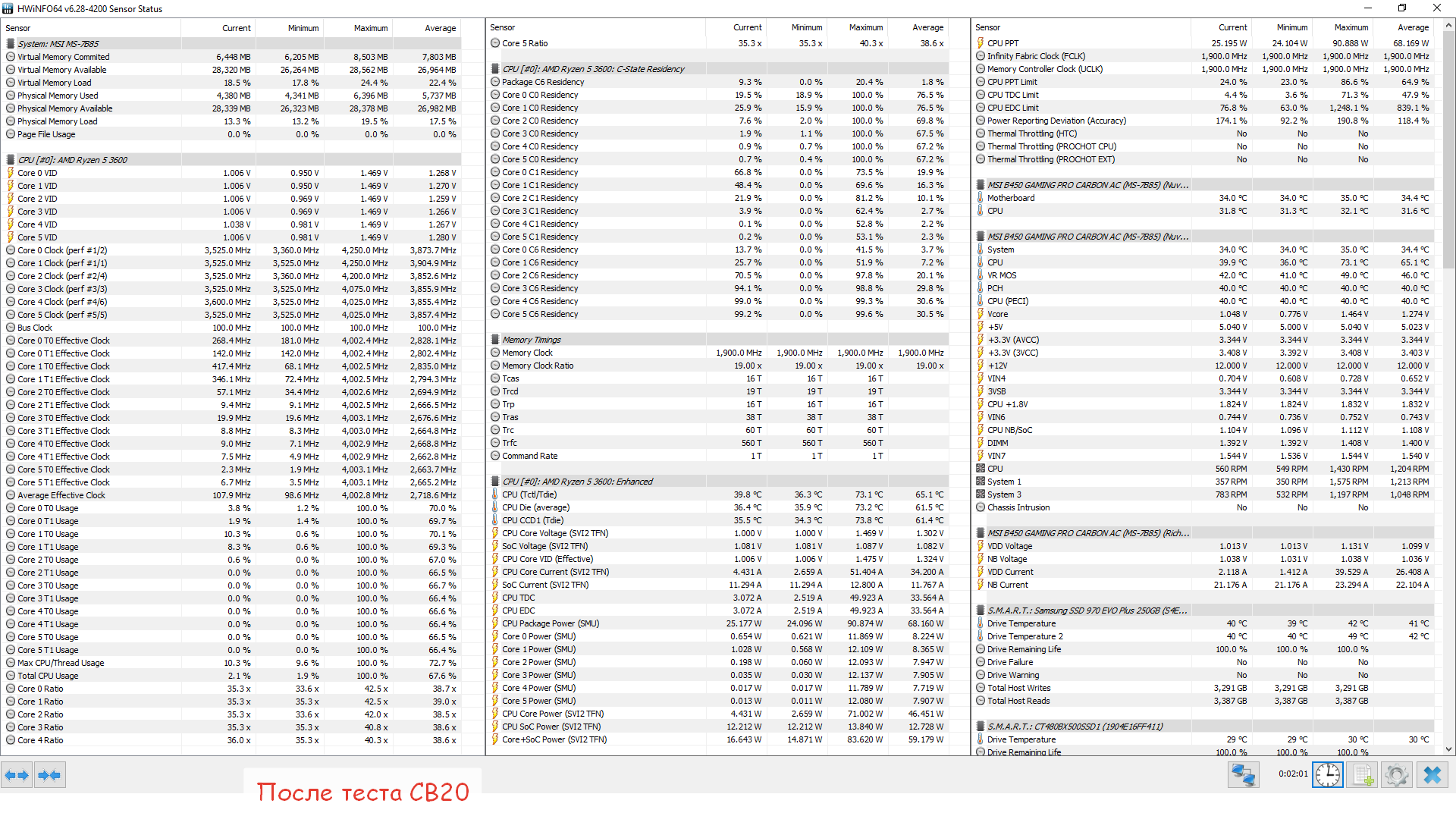The width and height of the screenshot is (1456, 813).
Task: Click the 0:02:01 elapsed time readout
Action: pos(1293,774)
